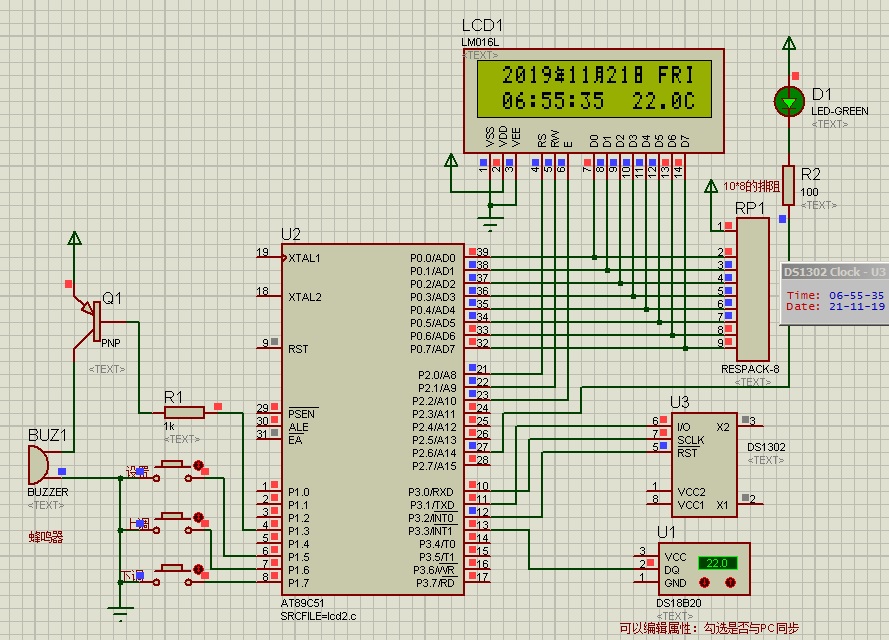Click the ground symbol under the push buttons

pyautogui.click(x=120, y=614)
